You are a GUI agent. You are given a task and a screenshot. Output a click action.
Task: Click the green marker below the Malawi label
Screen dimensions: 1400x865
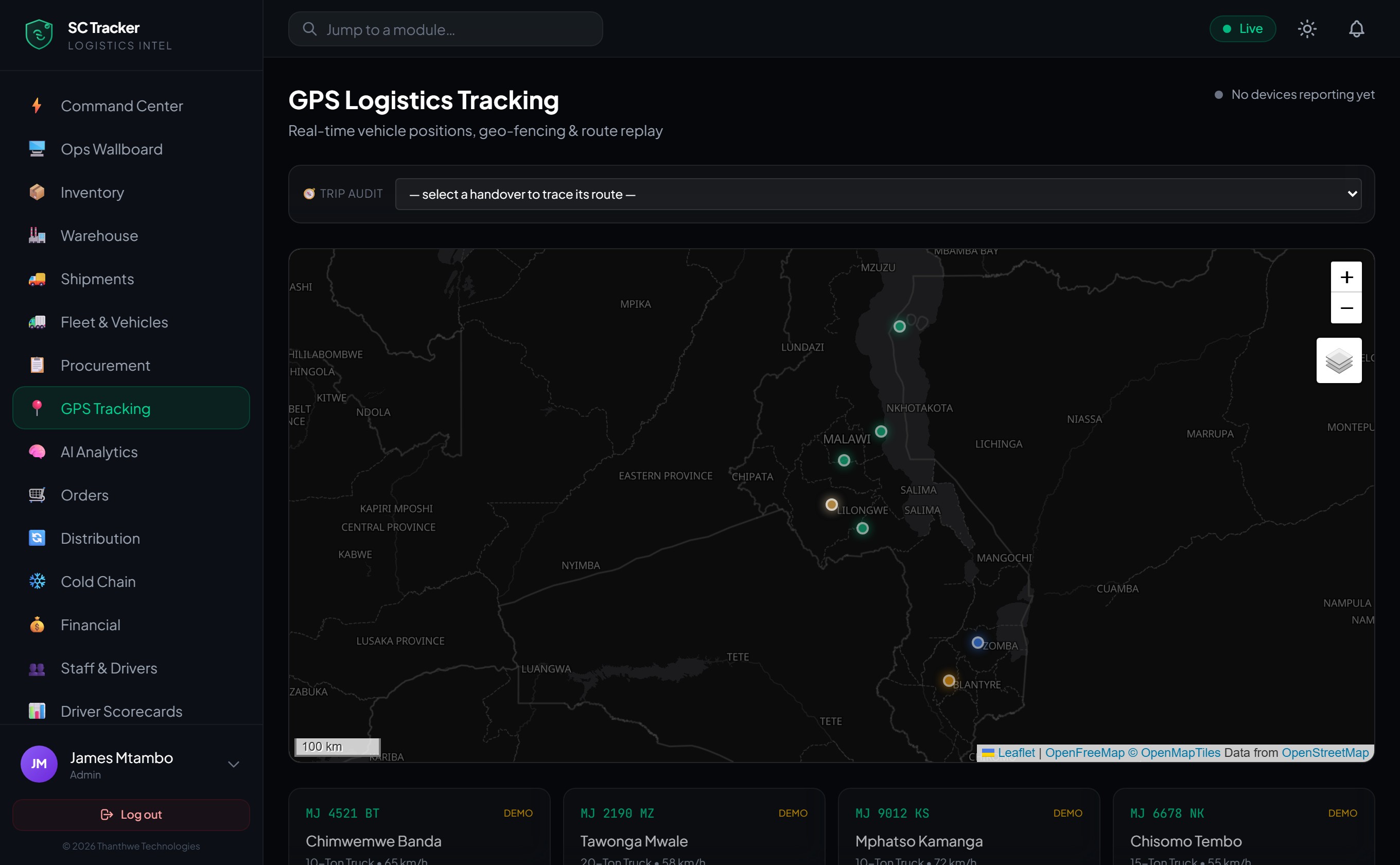pyautogui.click(x=844, y=460)
